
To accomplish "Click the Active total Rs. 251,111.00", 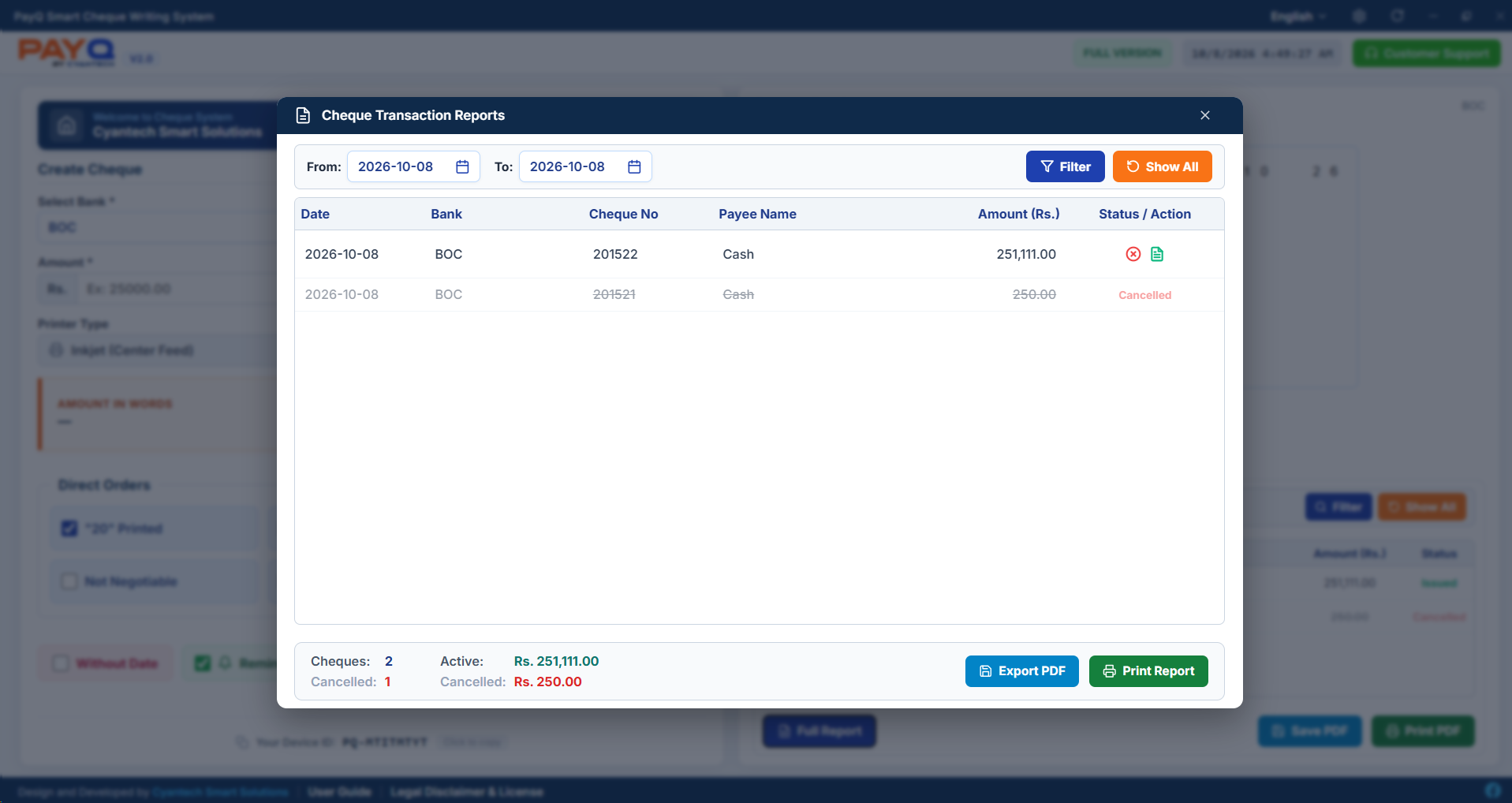I will (557, 661).
